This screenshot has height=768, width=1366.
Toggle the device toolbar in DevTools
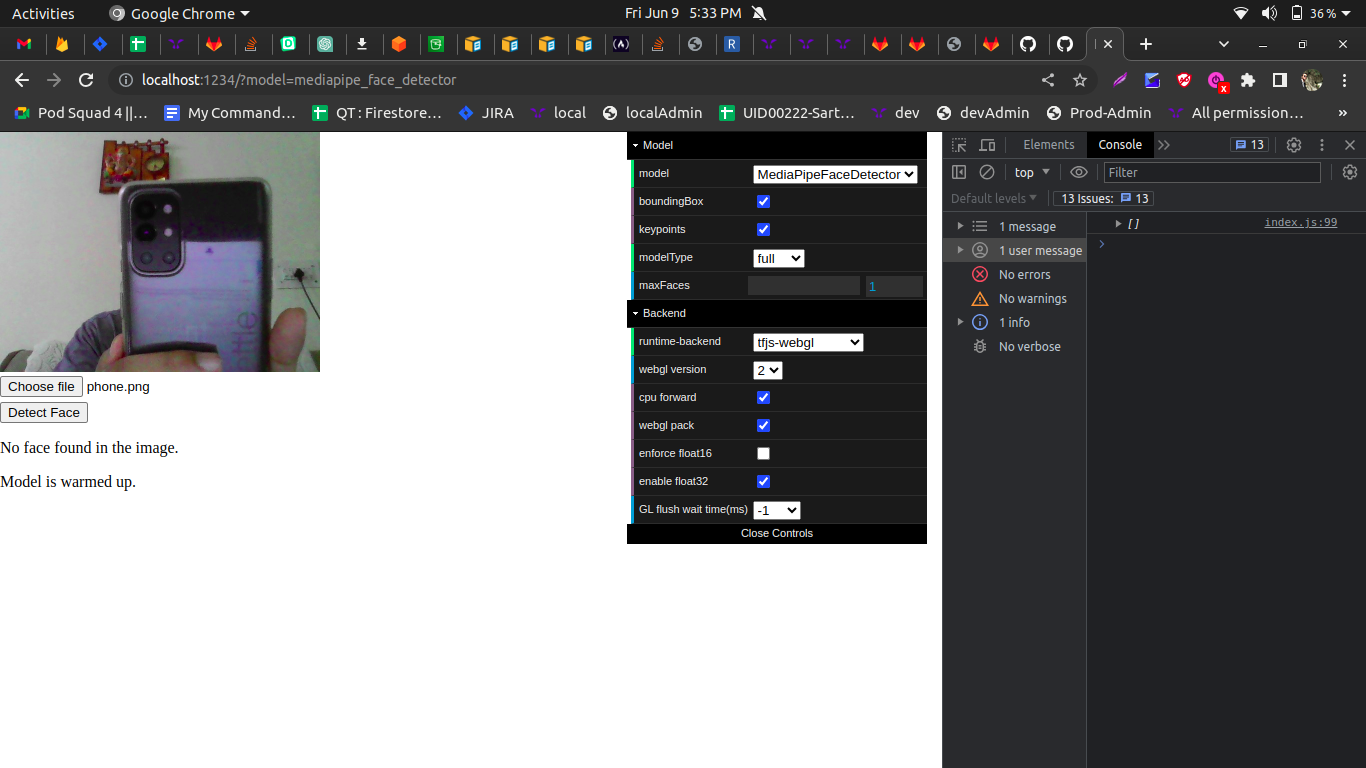[x=986, y=145]
